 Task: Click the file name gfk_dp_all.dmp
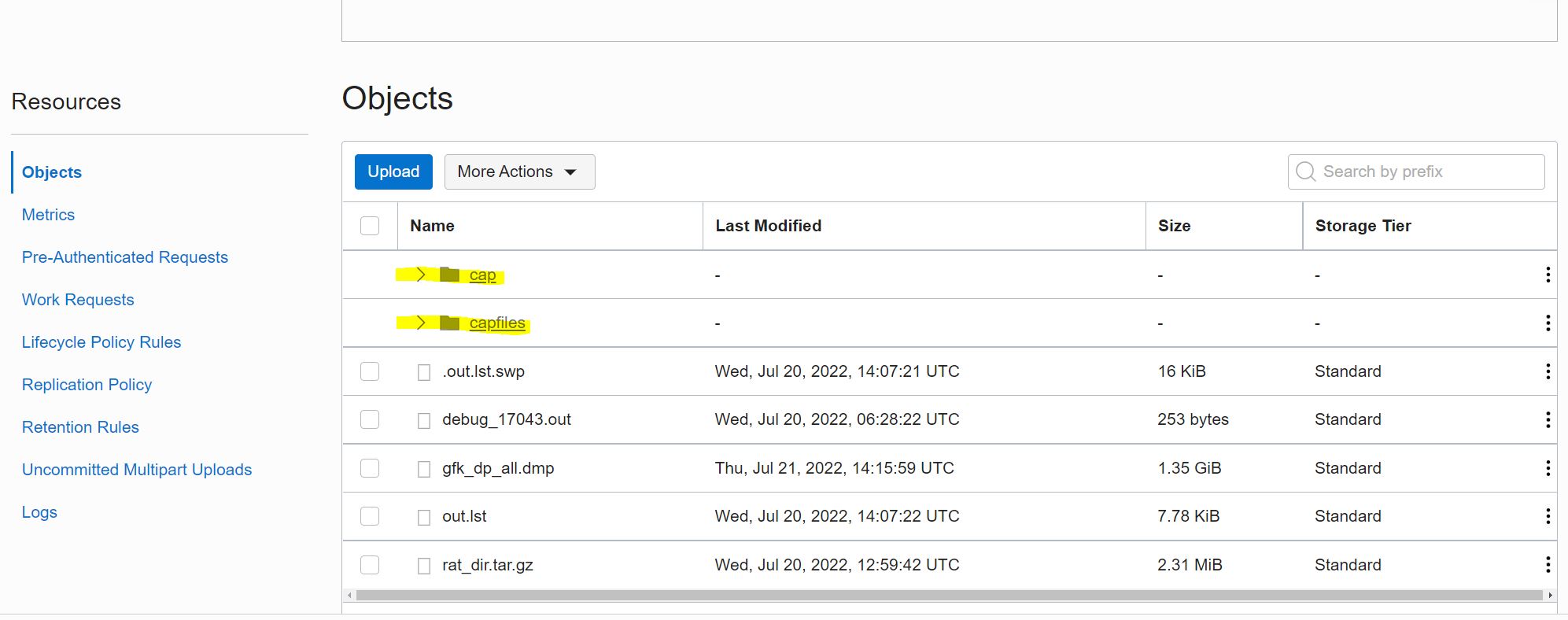click(x=498, y=468)
